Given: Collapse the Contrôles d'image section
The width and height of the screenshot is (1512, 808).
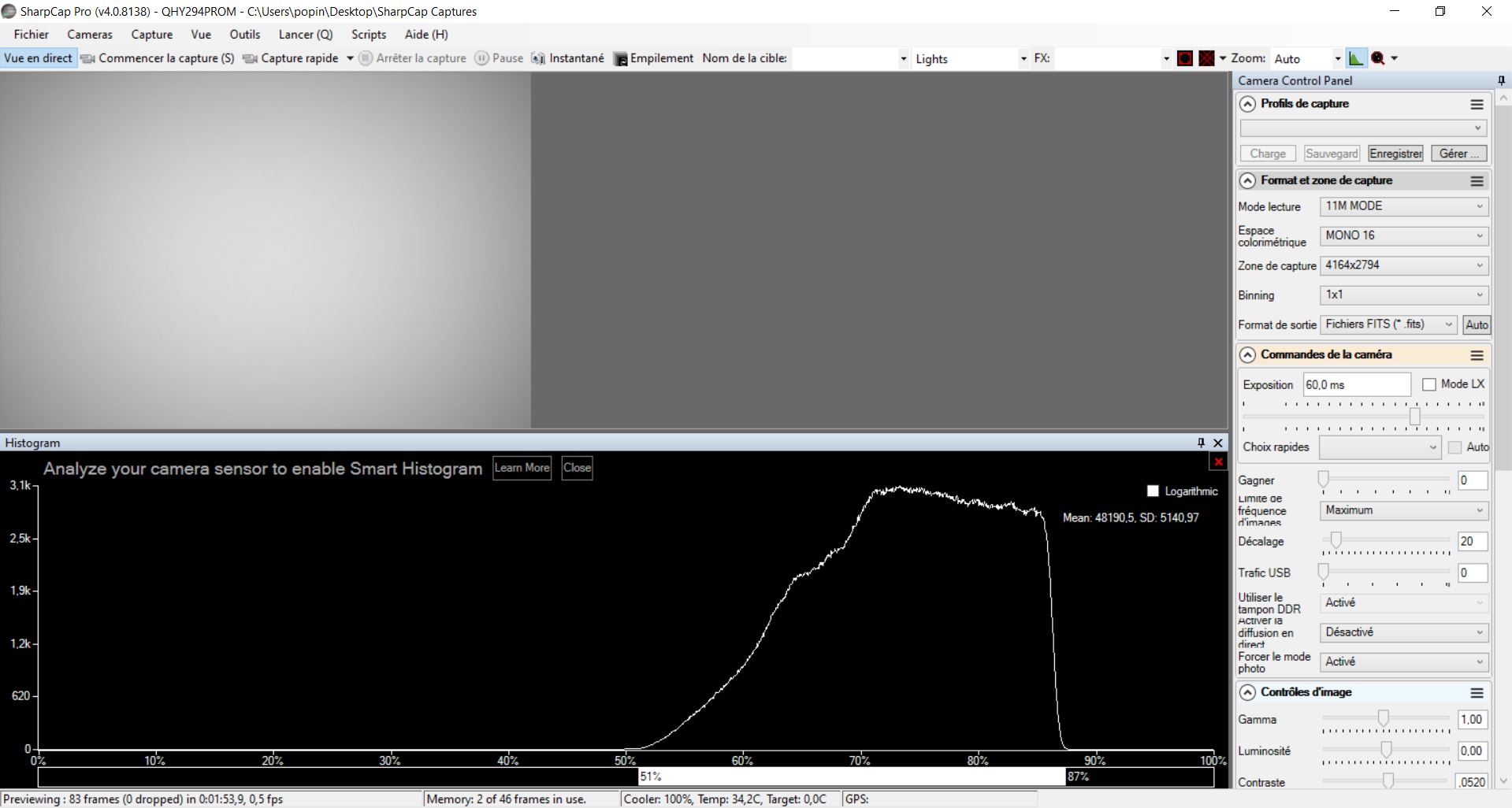Looking at the screenshot, I should click(x=1247, y=693).
